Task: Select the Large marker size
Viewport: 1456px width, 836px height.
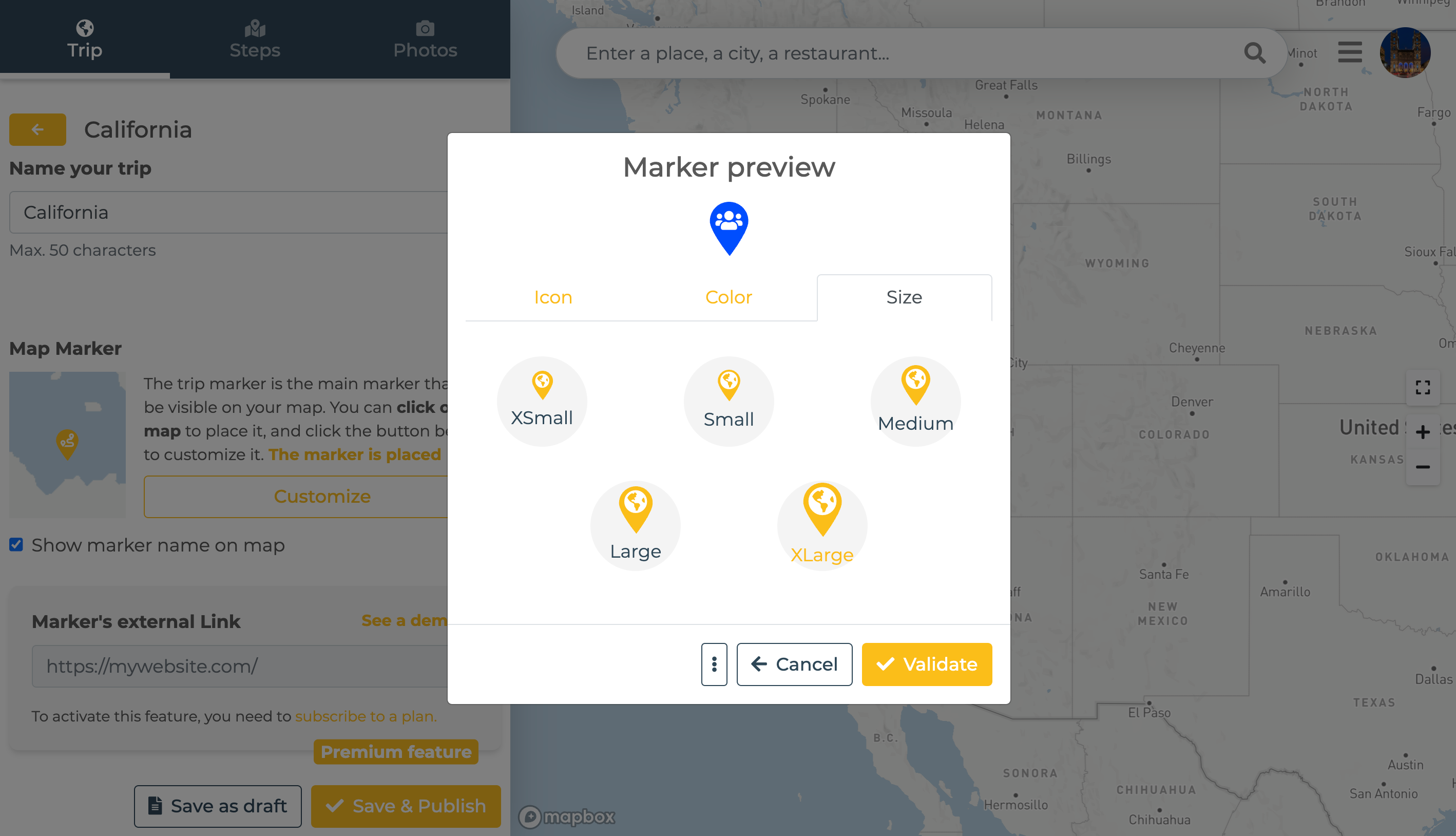Action: [635, 525]
